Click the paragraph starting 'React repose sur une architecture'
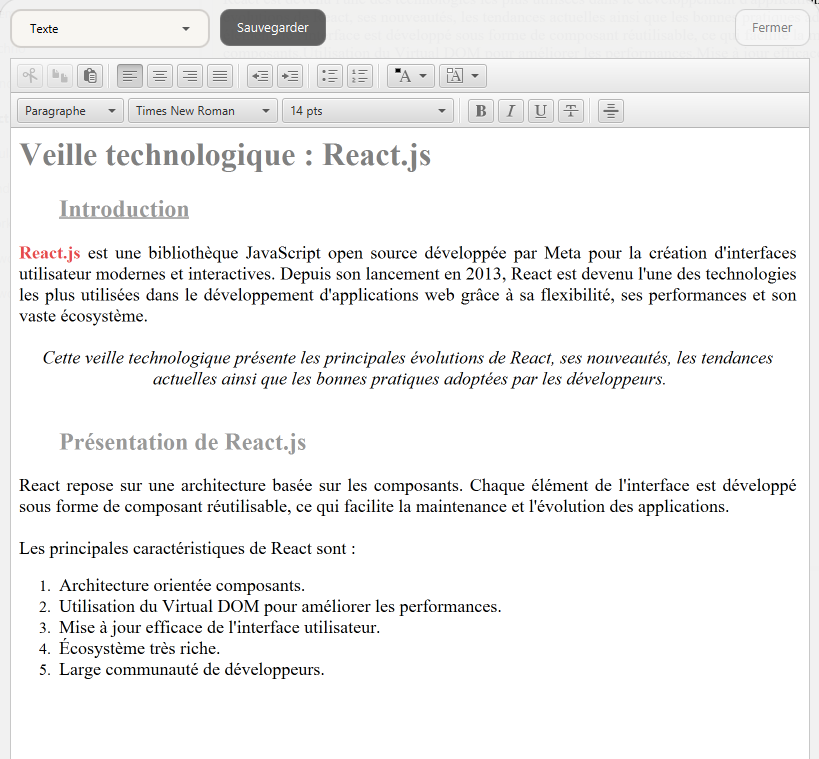Viewport: 819px width, 759px height. tap(408, 496)
